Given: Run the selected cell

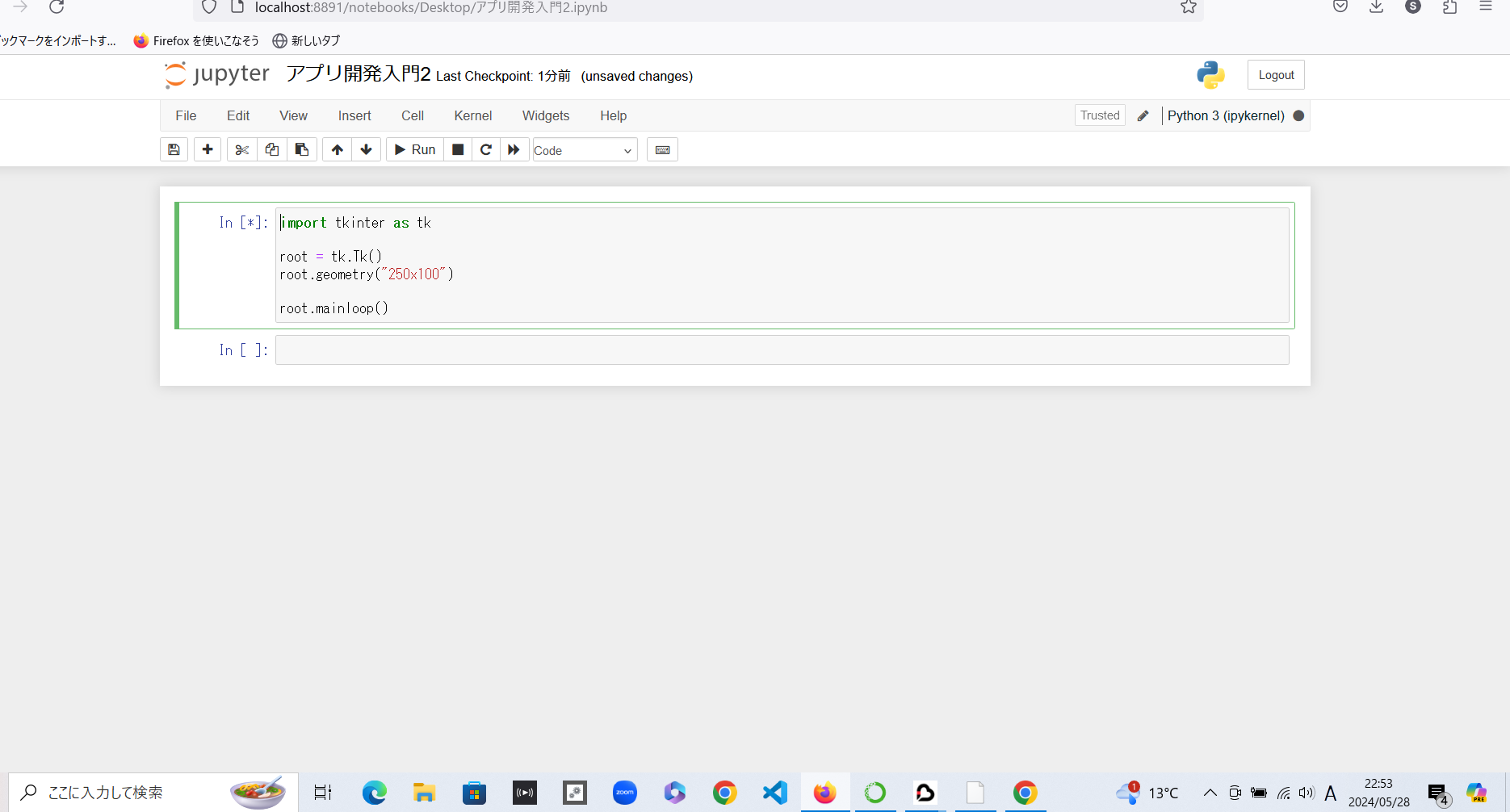Looking at the screenshot, I should [415, 149].
